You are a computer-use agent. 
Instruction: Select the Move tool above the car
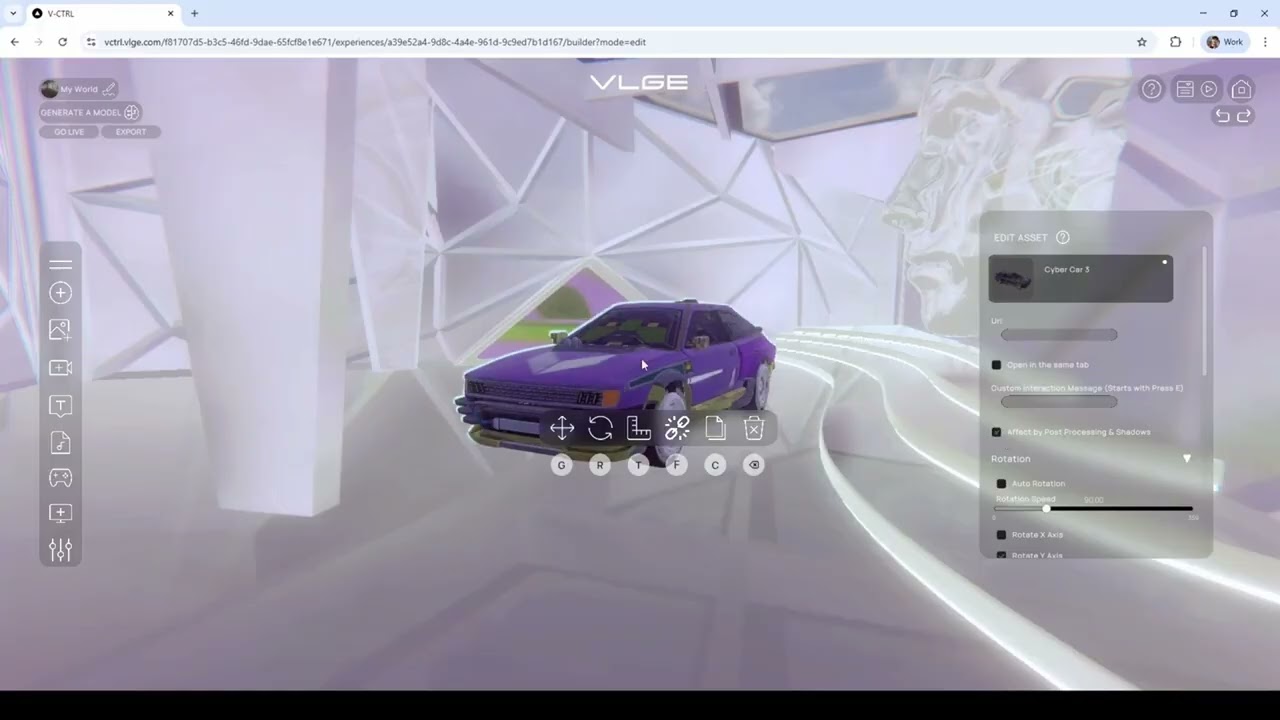[561, 428]
